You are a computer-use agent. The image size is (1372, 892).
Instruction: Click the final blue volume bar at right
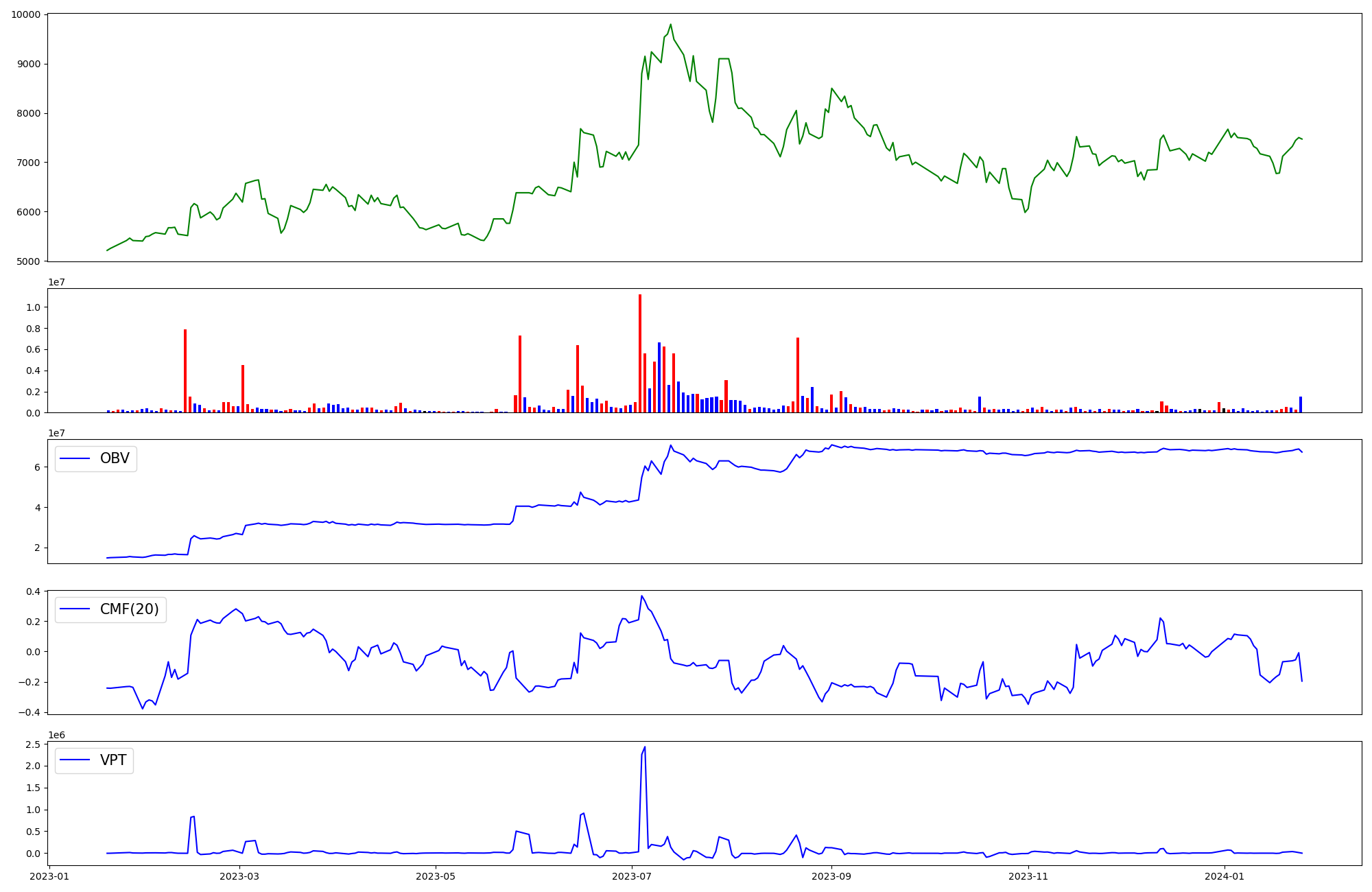[1300, 405]
